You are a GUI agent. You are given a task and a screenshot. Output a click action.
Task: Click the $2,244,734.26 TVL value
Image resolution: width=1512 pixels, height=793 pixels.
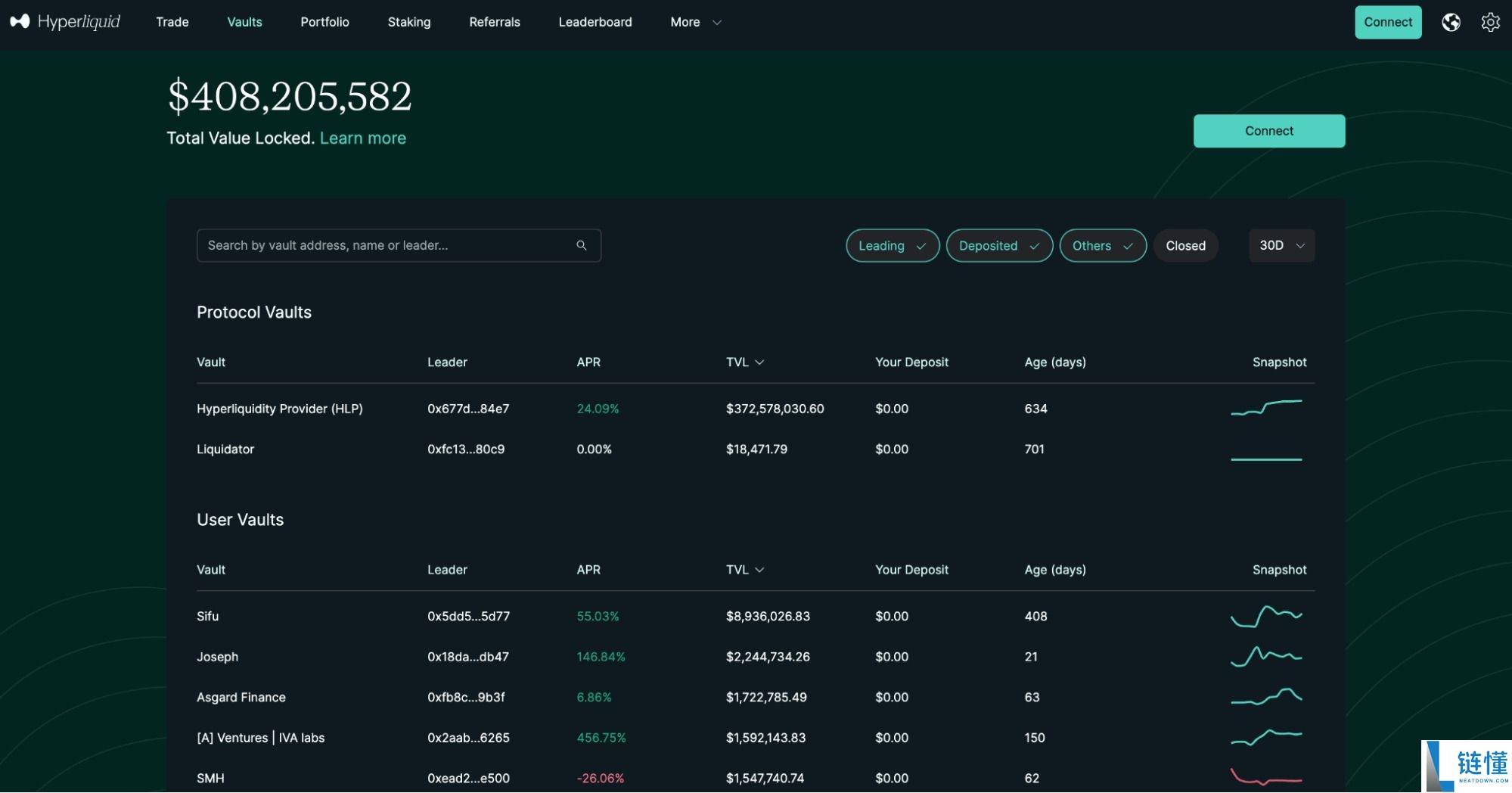[768, 657]
